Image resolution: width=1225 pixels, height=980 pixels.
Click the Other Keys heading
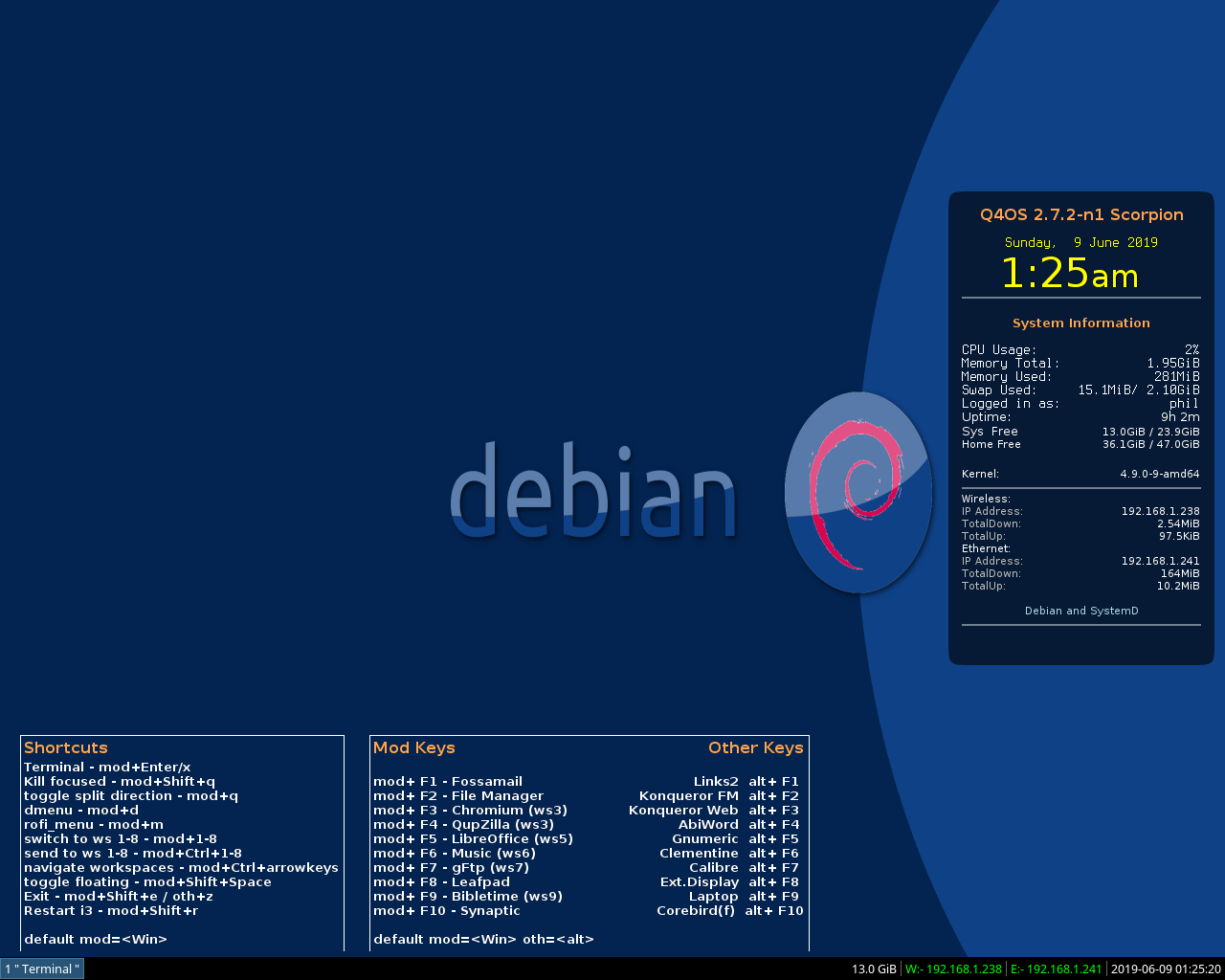click(756, 747)
